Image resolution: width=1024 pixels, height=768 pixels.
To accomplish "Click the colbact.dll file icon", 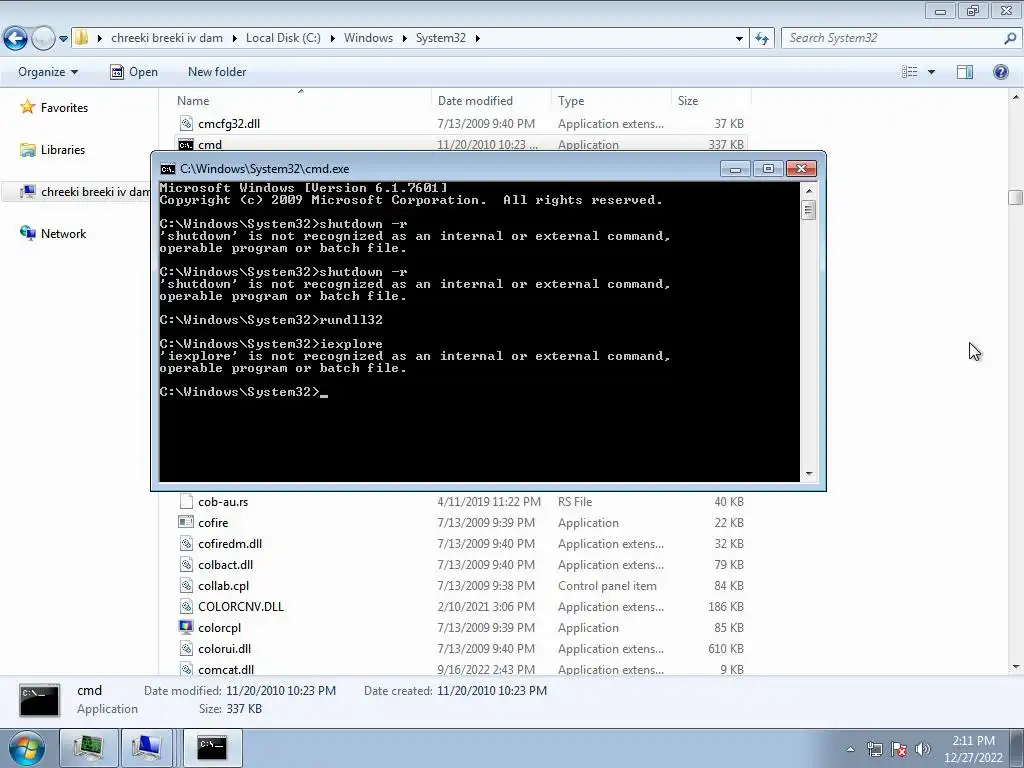I will click(186, 564).
